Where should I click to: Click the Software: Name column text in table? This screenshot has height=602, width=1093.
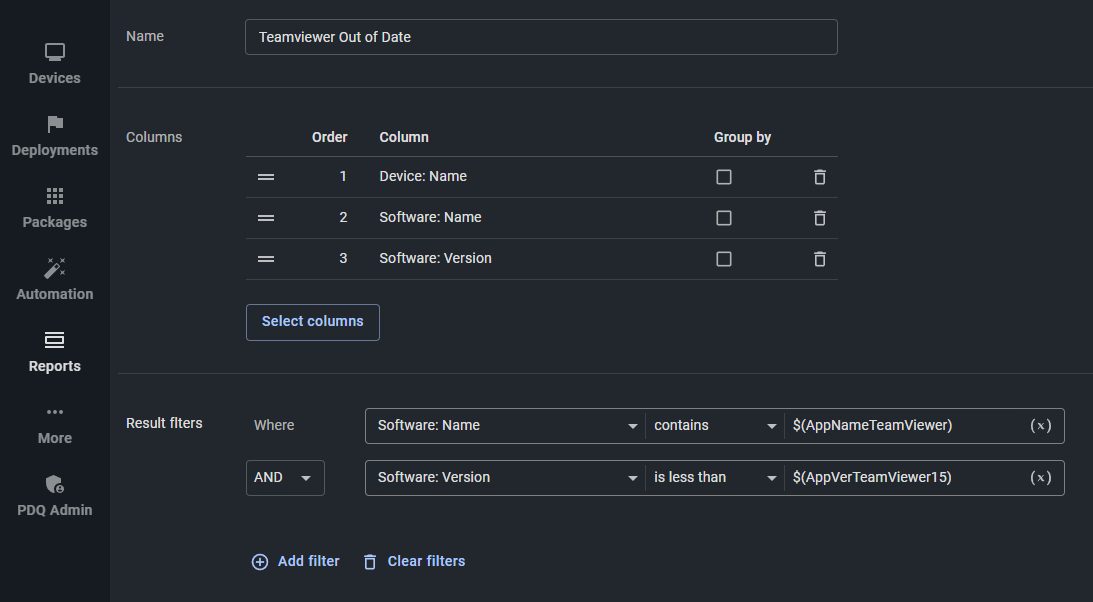(430, 217)
